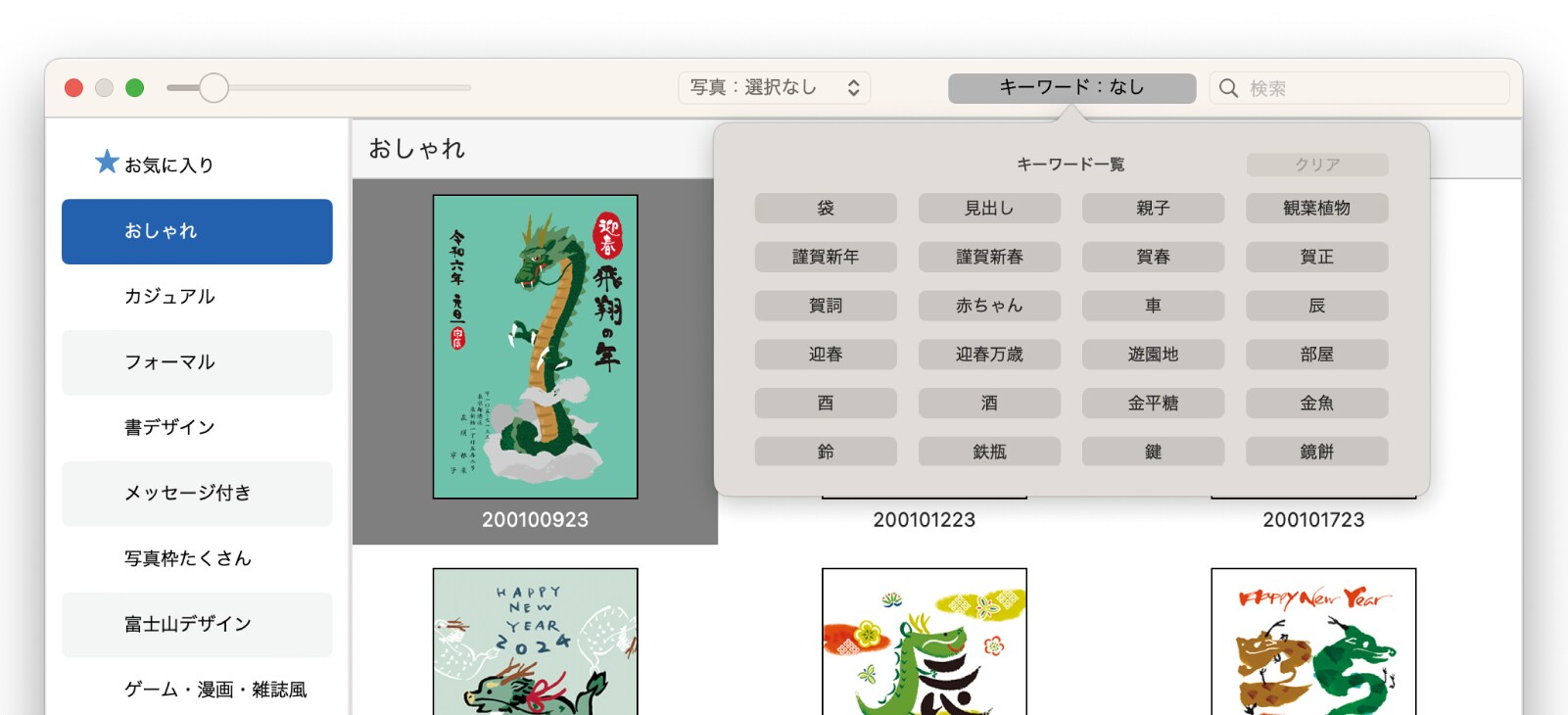Select the フォーマル category
Viewport: 1568px width, 715px height.
(x=197, y=362)
